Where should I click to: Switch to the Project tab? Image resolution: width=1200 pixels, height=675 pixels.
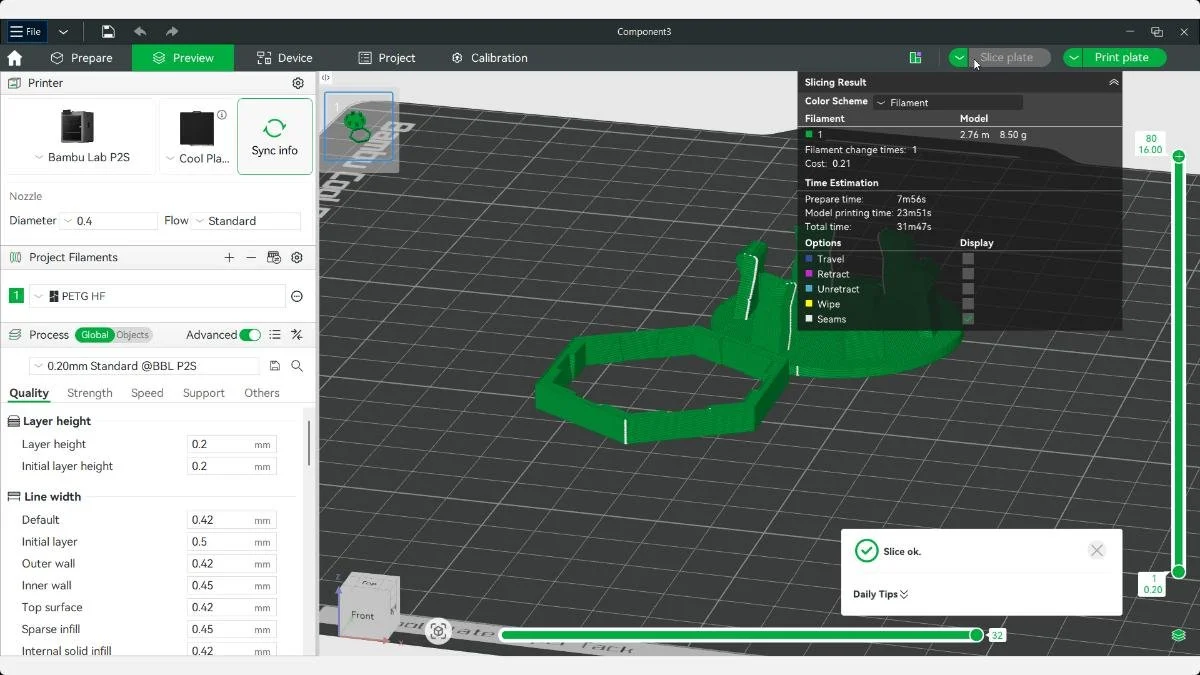pyautogui.click(x=387, y=58)
